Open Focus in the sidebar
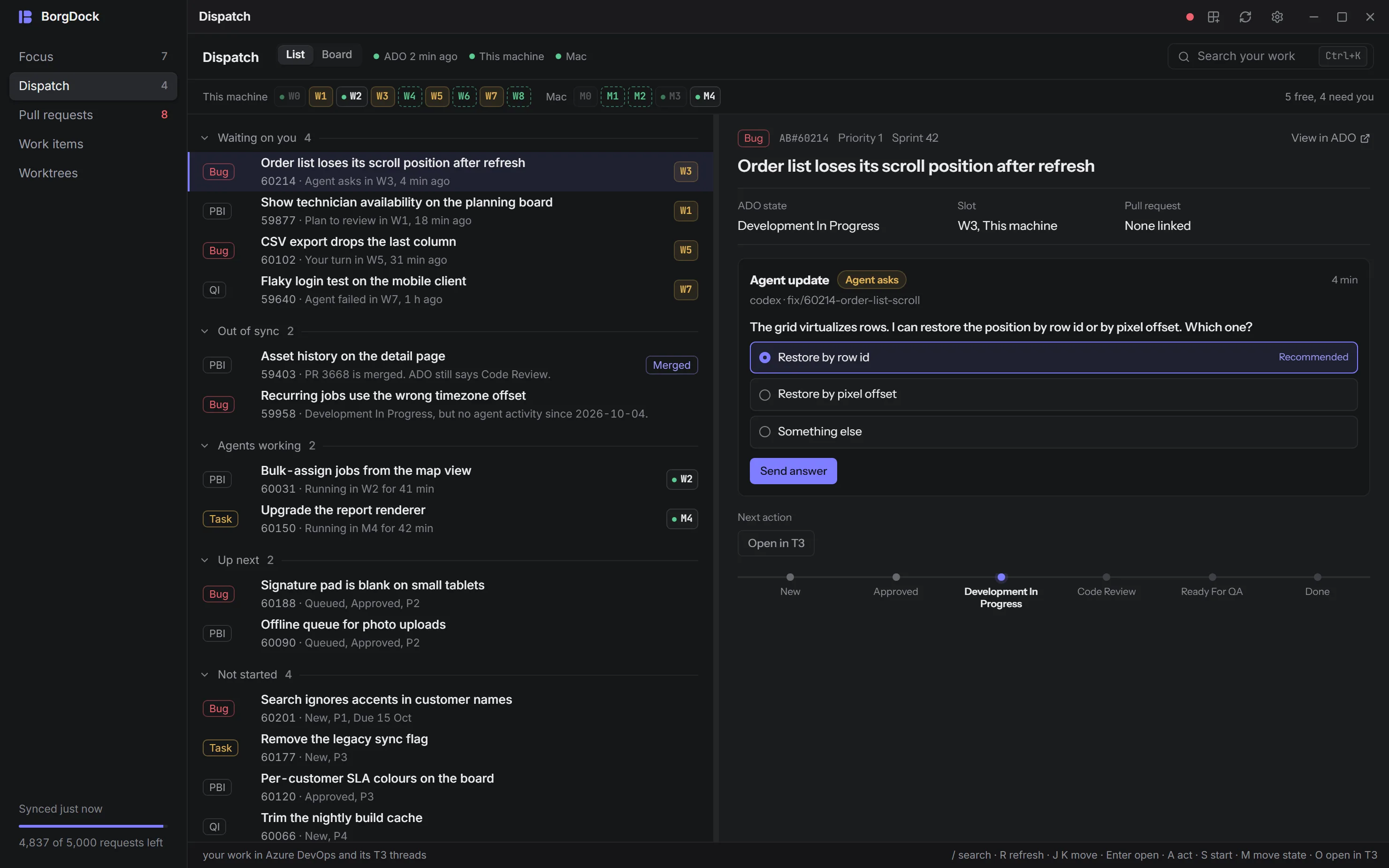 point(93,56)
